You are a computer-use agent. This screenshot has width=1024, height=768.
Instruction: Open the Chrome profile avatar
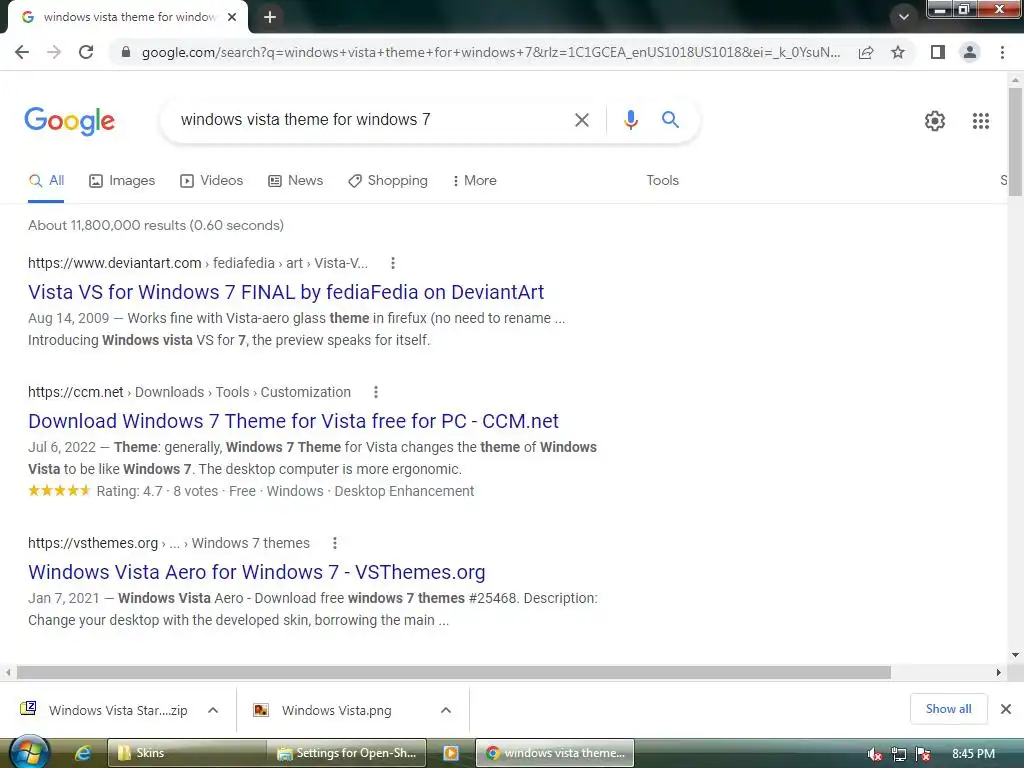[x=970, y=52]
